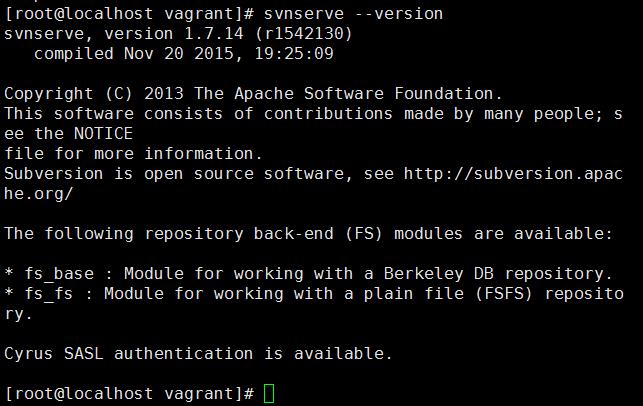This screenshot has width=643, height=406.
Task: Click the subversion.apache.org URL text
Action: [x=513, y=174]
